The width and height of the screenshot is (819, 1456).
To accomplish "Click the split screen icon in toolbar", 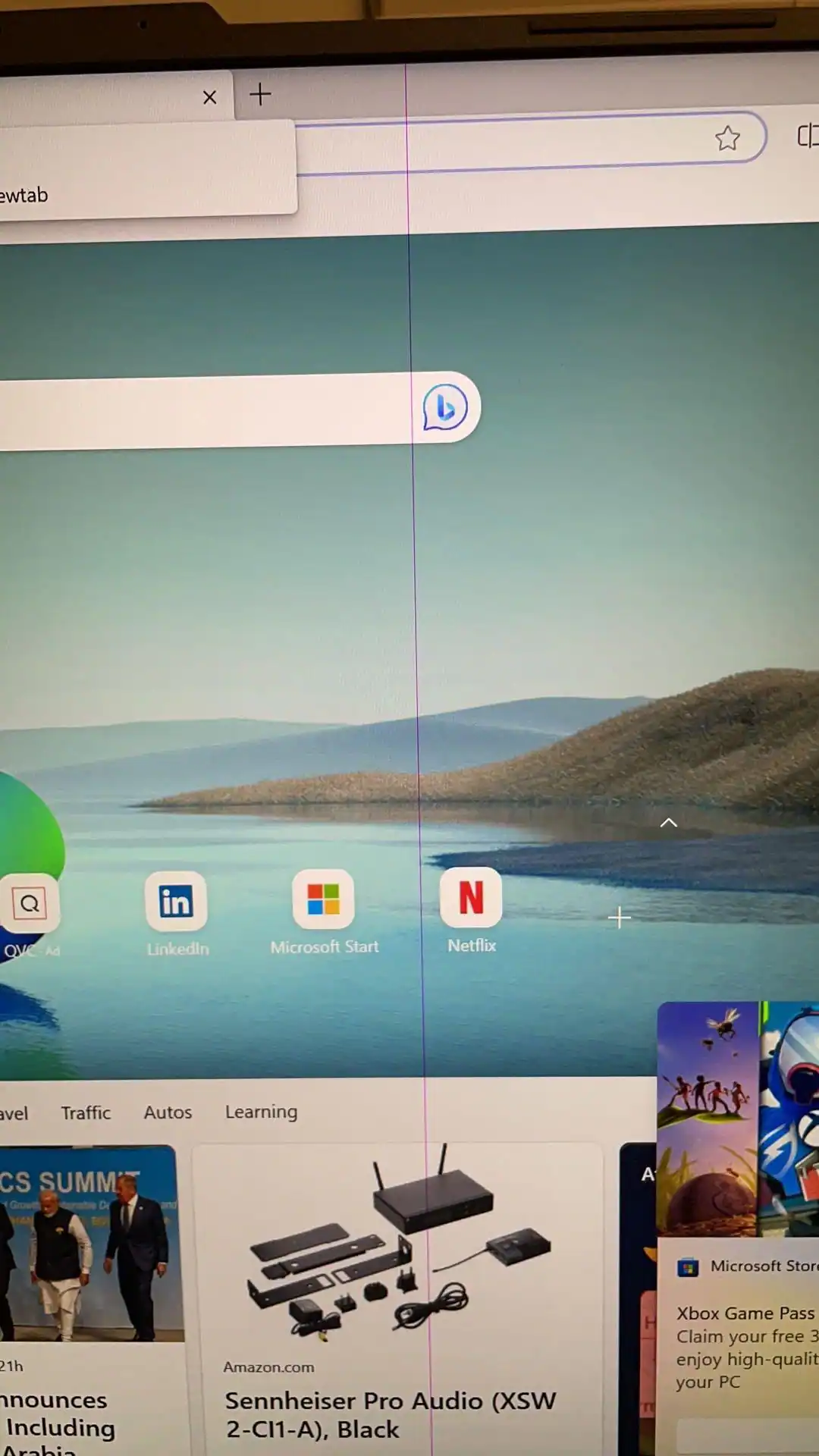I will 808,136.
